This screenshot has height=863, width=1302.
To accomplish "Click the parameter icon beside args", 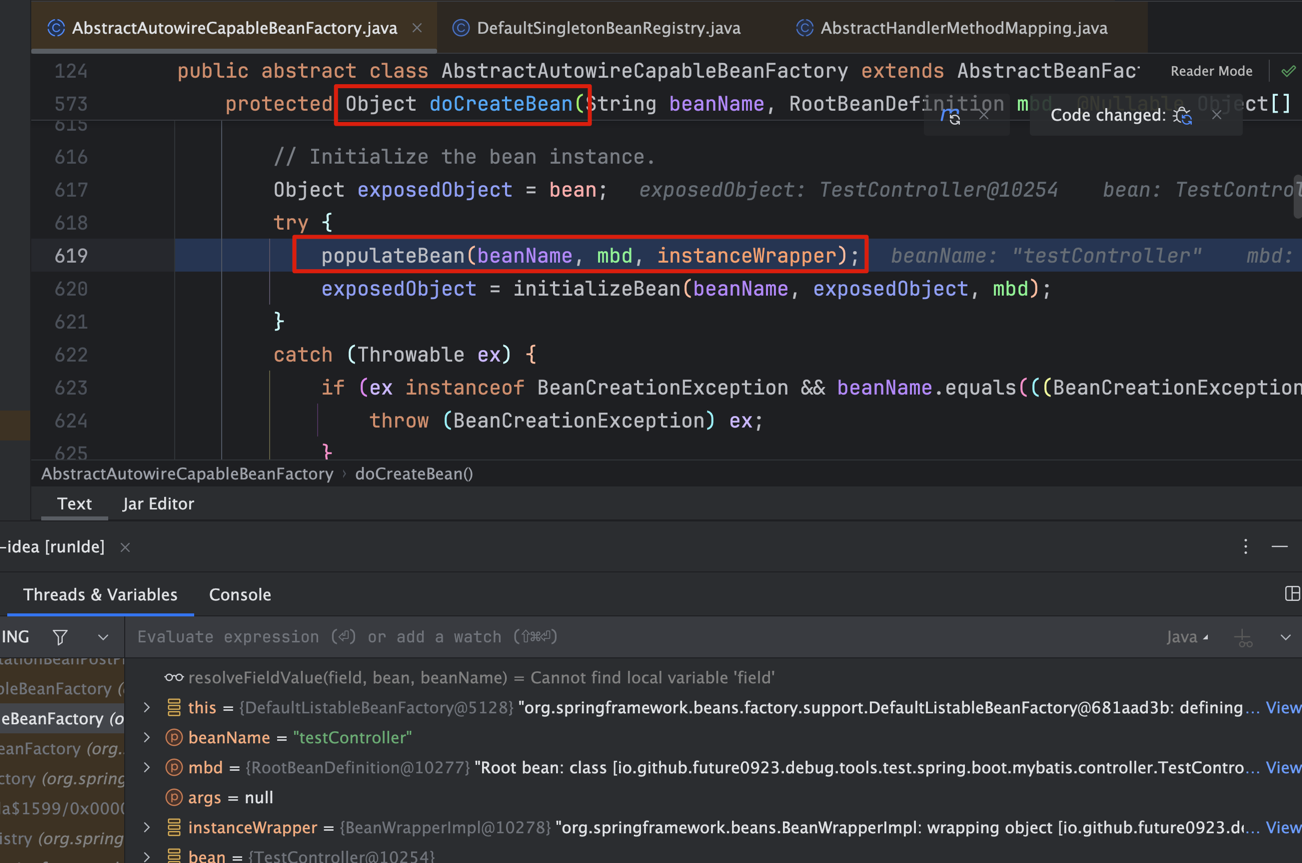I will coord(174,798).
